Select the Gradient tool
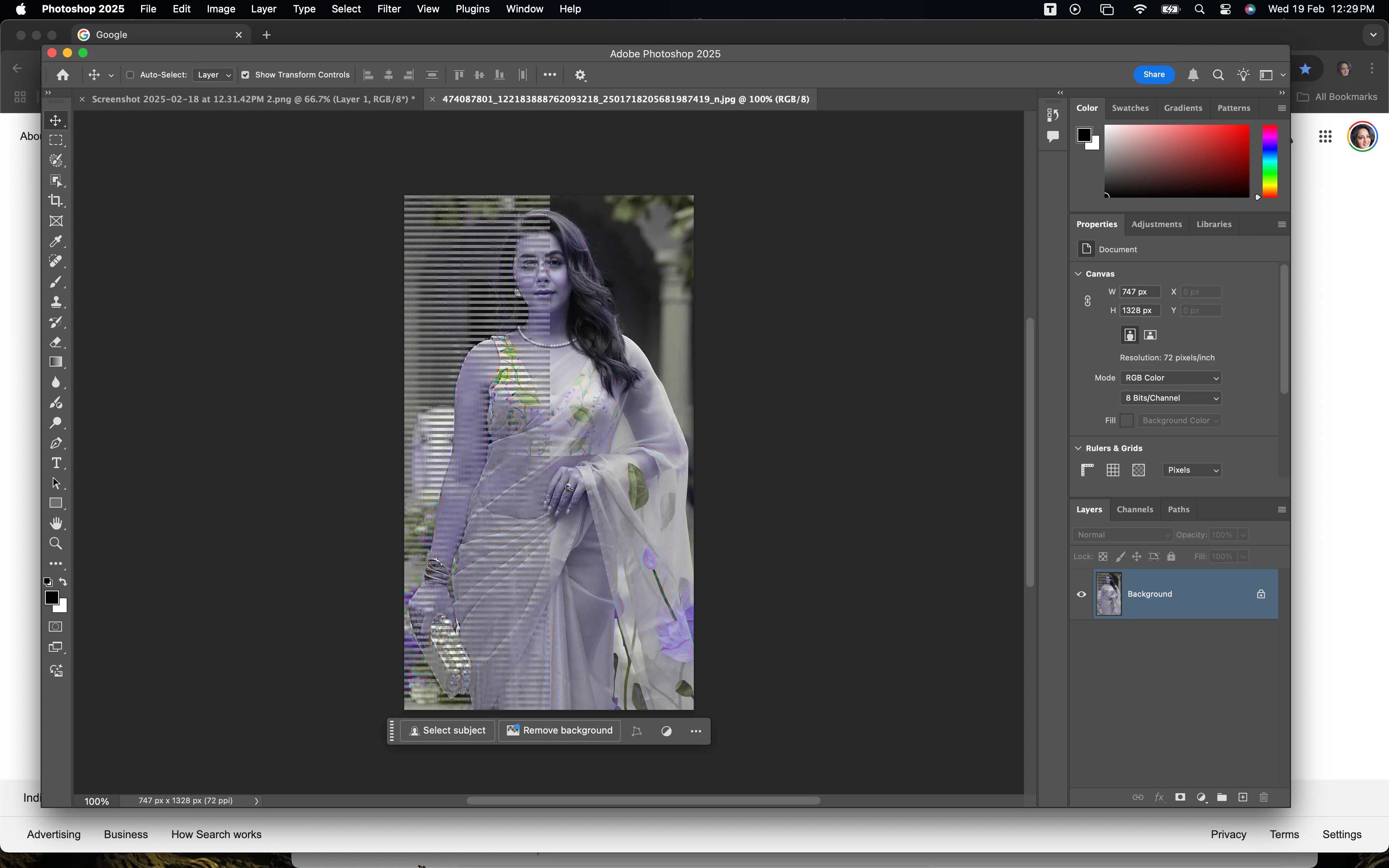Image resolution: width=1389 pixels, height=868 pixels. (56, 362)
